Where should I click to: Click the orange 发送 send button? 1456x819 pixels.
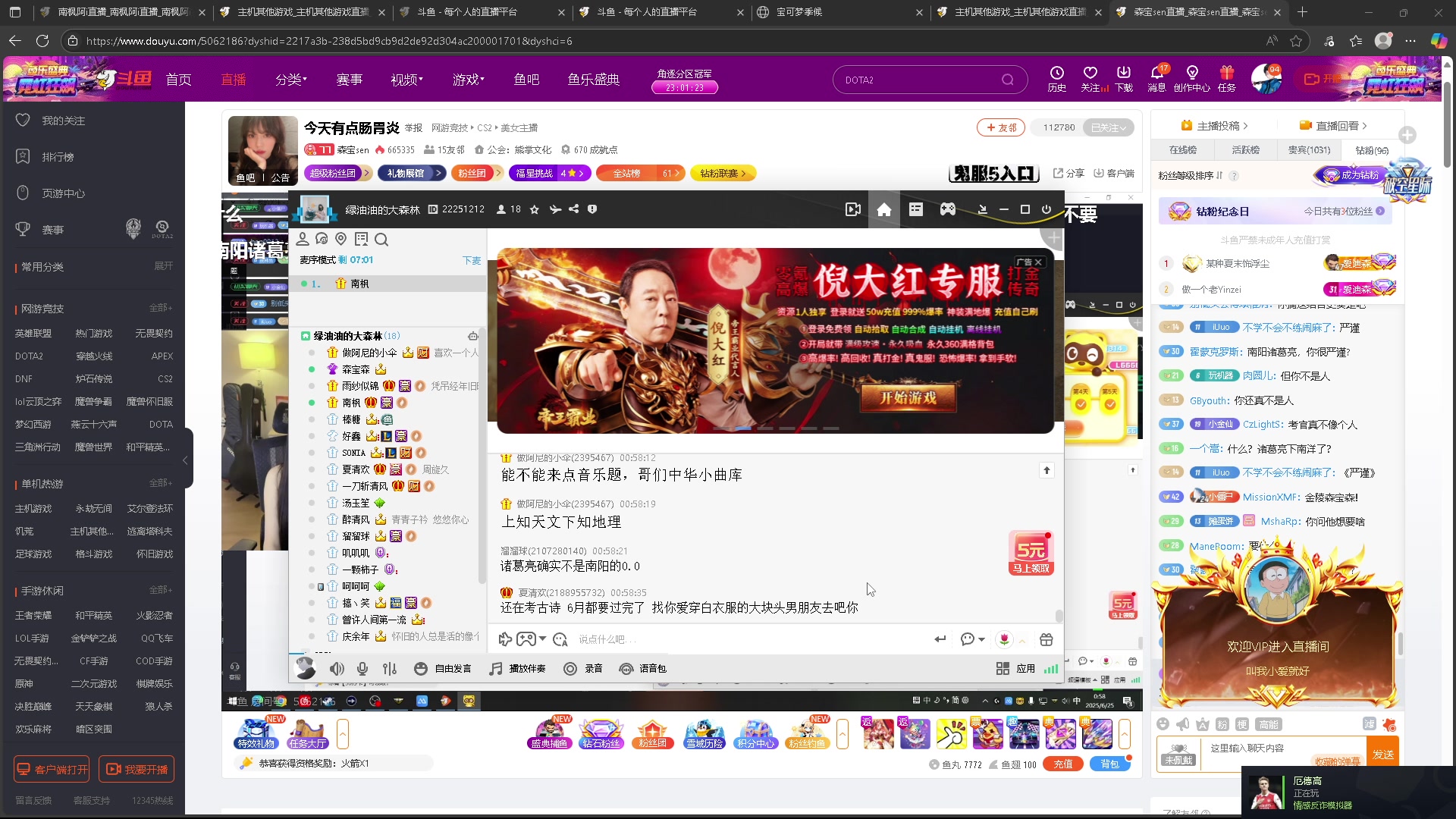[x=1383, y=754]
